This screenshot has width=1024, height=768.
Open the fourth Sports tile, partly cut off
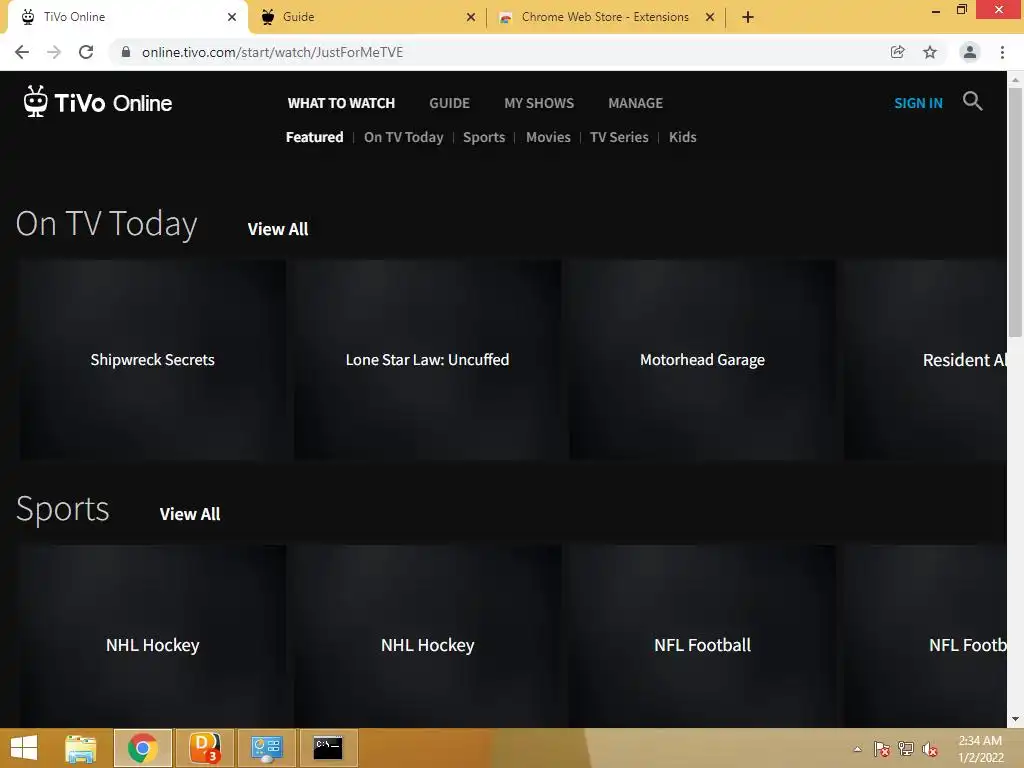click(925, 637)
